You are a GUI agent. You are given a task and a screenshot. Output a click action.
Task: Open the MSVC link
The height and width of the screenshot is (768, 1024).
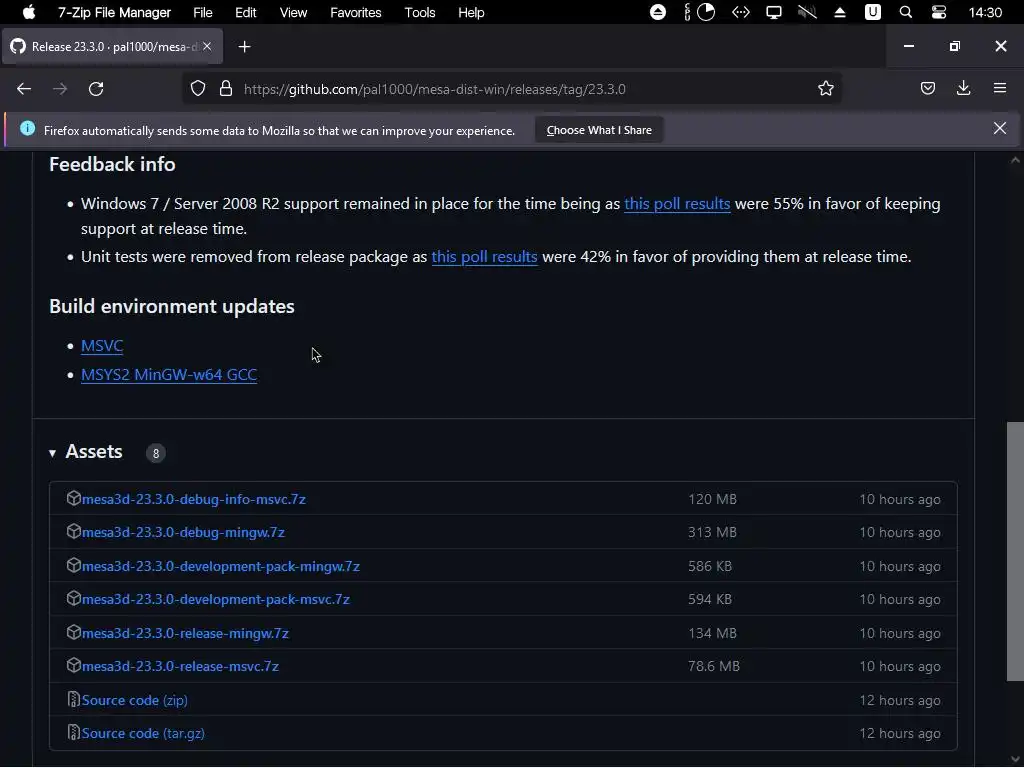click(x=102, y=345)
